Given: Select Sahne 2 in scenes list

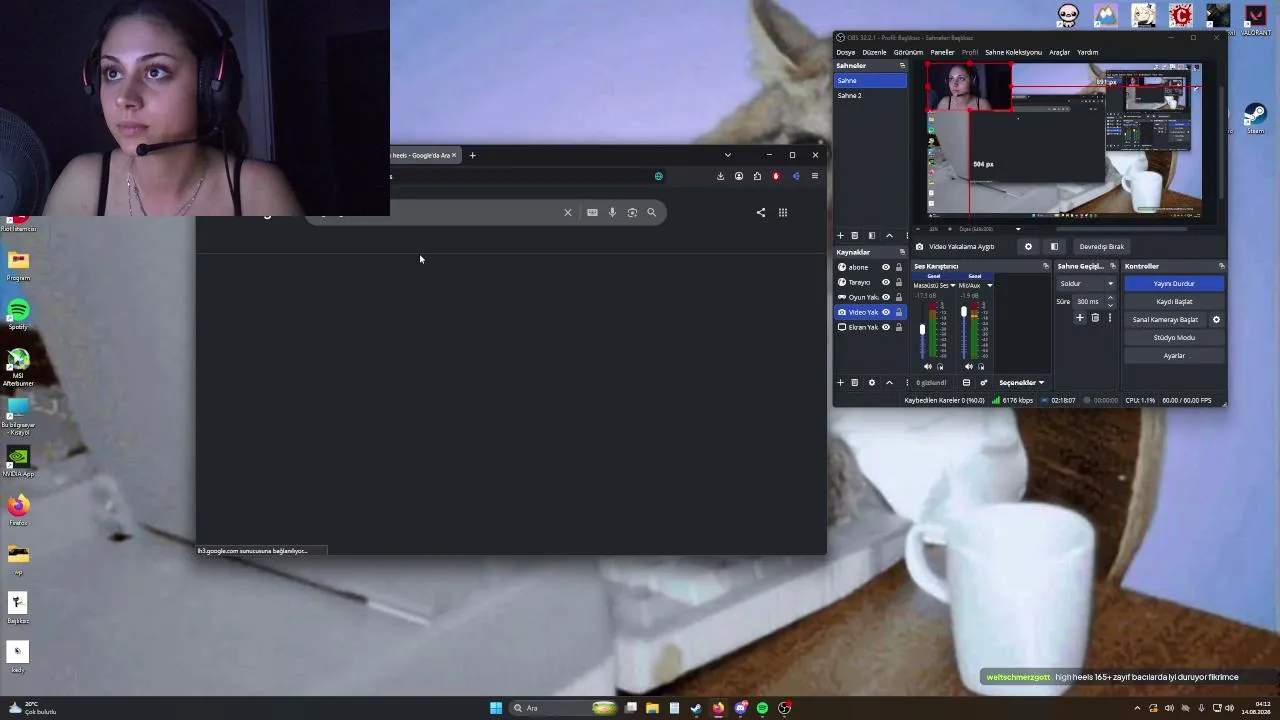Looking at the screenshot, I should [870, 96].
